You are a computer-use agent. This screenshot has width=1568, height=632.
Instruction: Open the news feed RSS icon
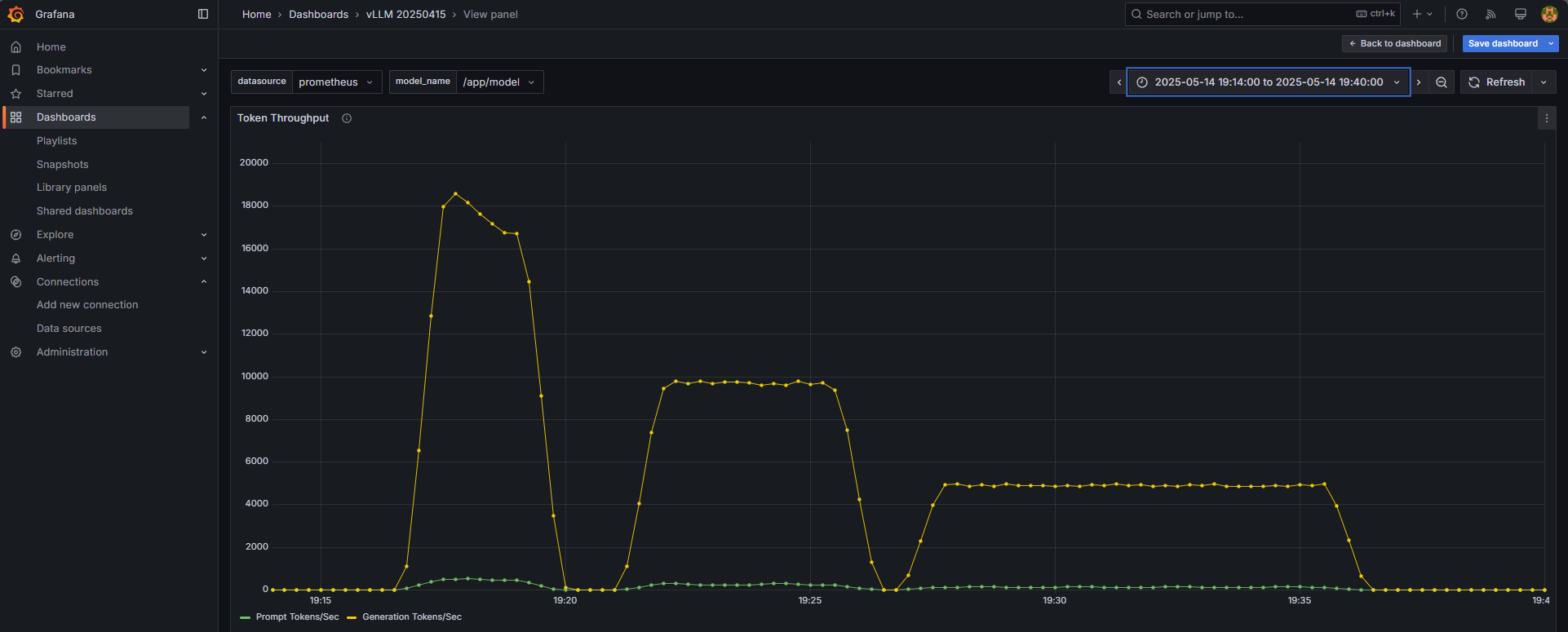(1490, 14)
